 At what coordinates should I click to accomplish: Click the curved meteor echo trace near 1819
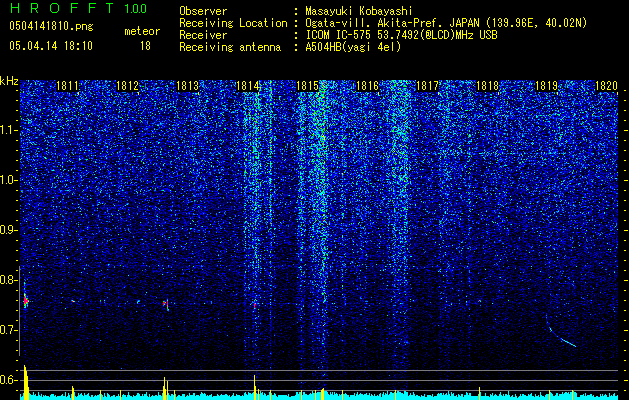(x=560, y=331)
